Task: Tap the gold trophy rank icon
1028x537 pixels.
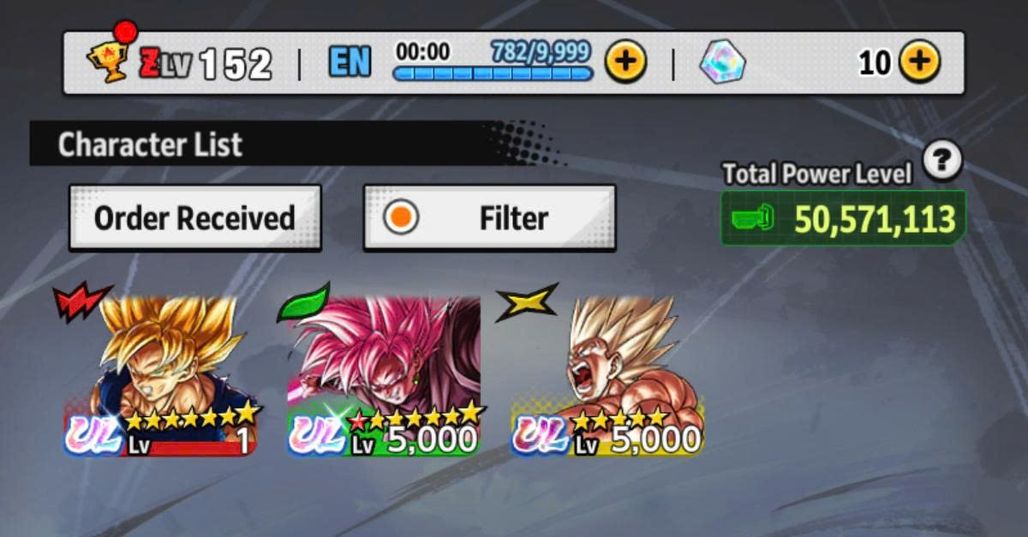Action: point(108,62)
